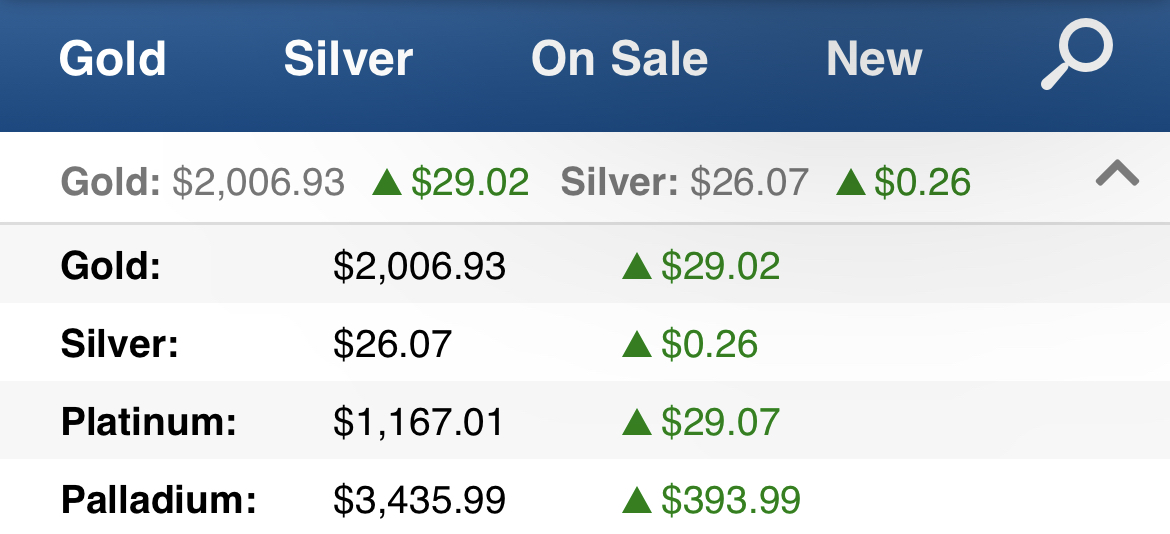
Task: Select the Silver: label in price table
Action: [120, 345]
